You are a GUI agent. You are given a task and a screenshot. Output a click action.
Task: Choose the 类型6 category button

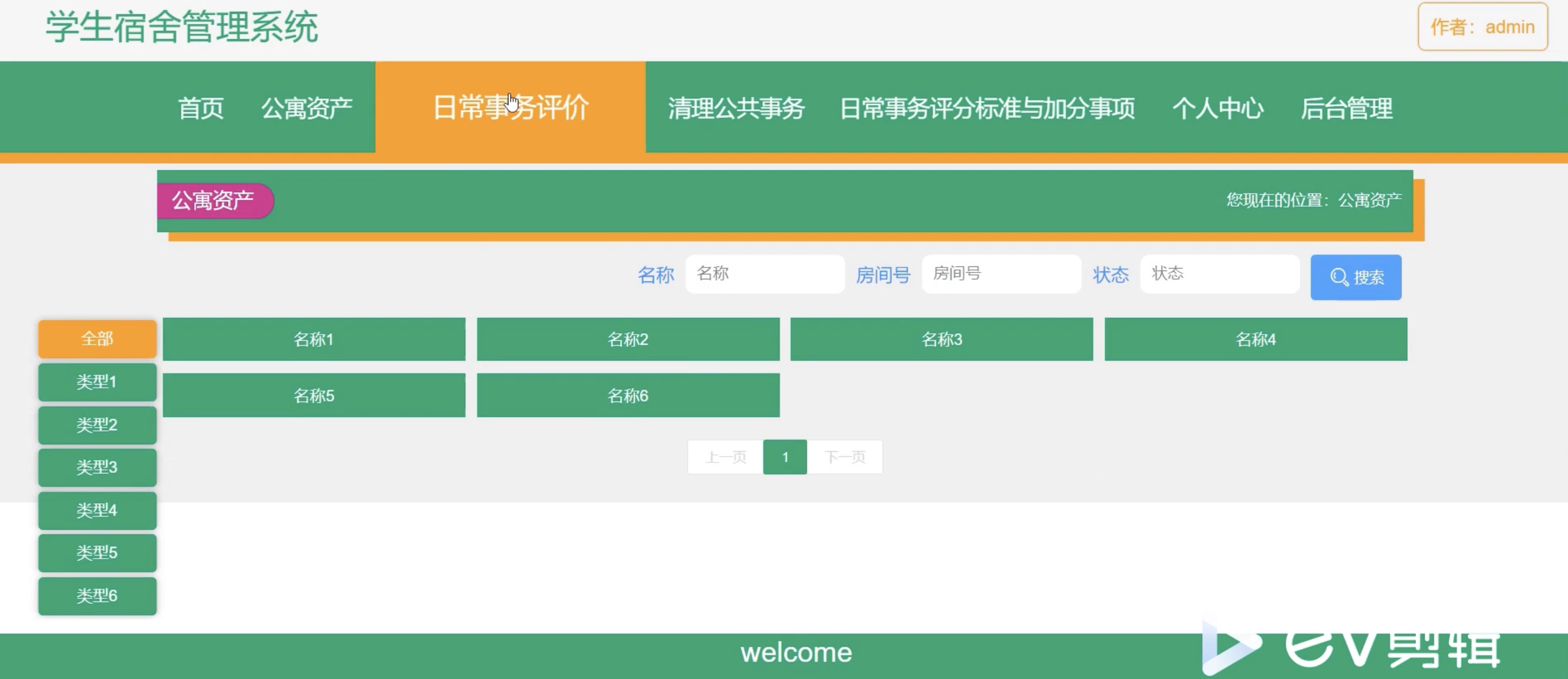pos(97,596)
